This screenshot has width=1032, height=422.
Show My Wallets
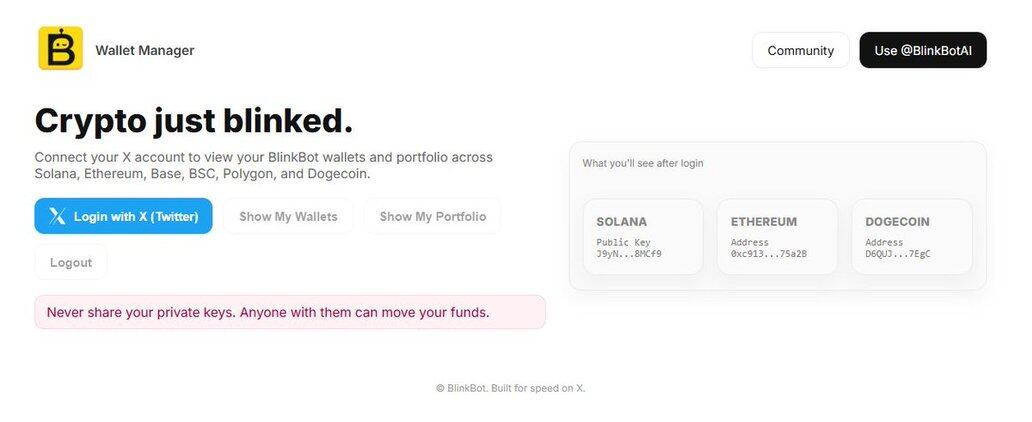[288, 216]
